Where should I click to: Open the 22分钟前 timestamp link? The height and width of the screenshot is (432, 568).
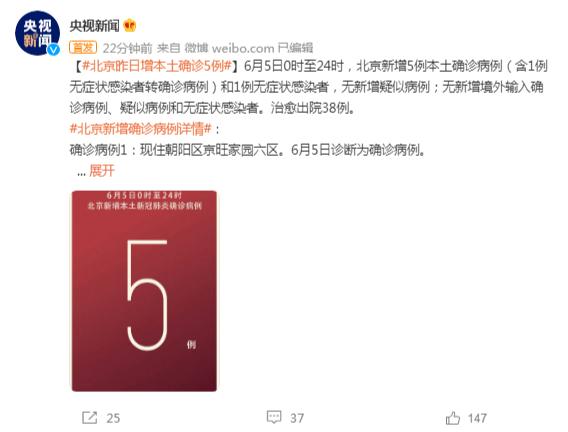coord(127,48)
